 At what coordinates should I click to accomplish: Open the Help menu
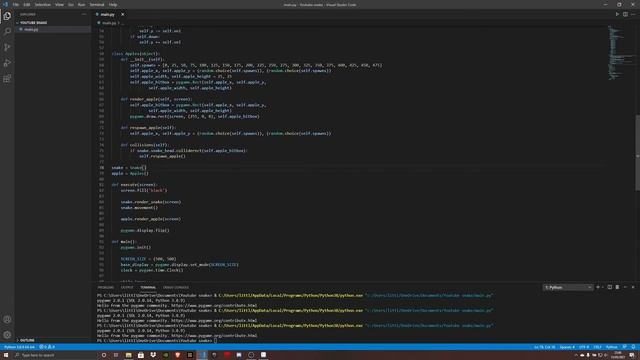tap(113, 4)
